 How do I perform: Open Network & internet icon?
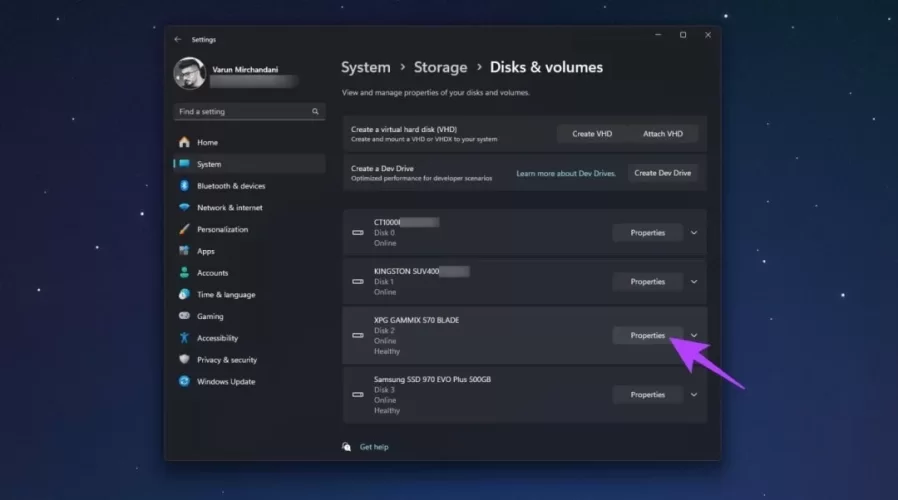coord(184,208)
